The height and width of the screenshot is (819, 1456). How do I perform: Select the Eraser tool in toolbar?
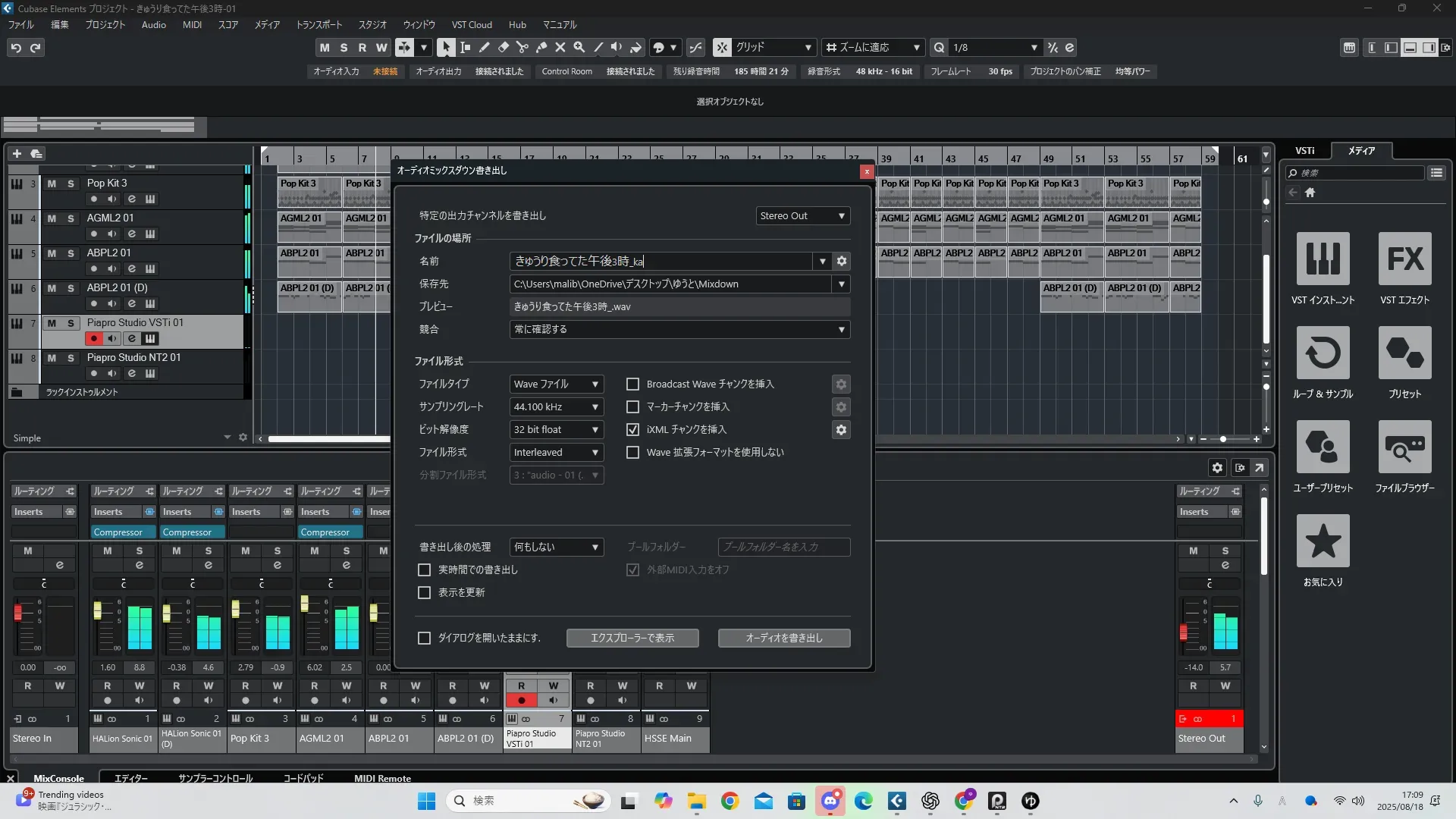(503, 47)
